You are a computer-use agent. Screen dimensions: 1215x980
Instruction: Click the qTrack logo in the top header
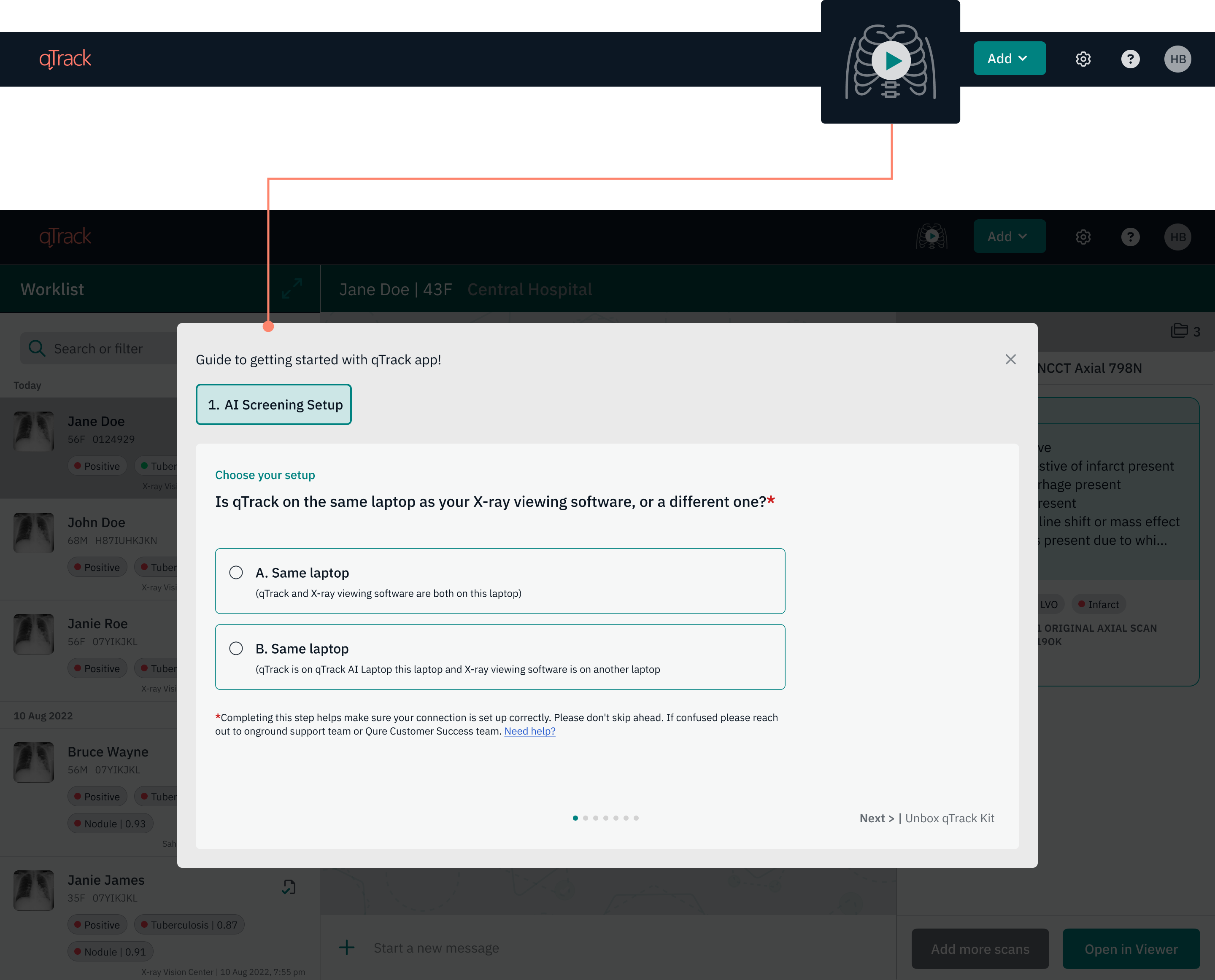click(x=65, y=59)
